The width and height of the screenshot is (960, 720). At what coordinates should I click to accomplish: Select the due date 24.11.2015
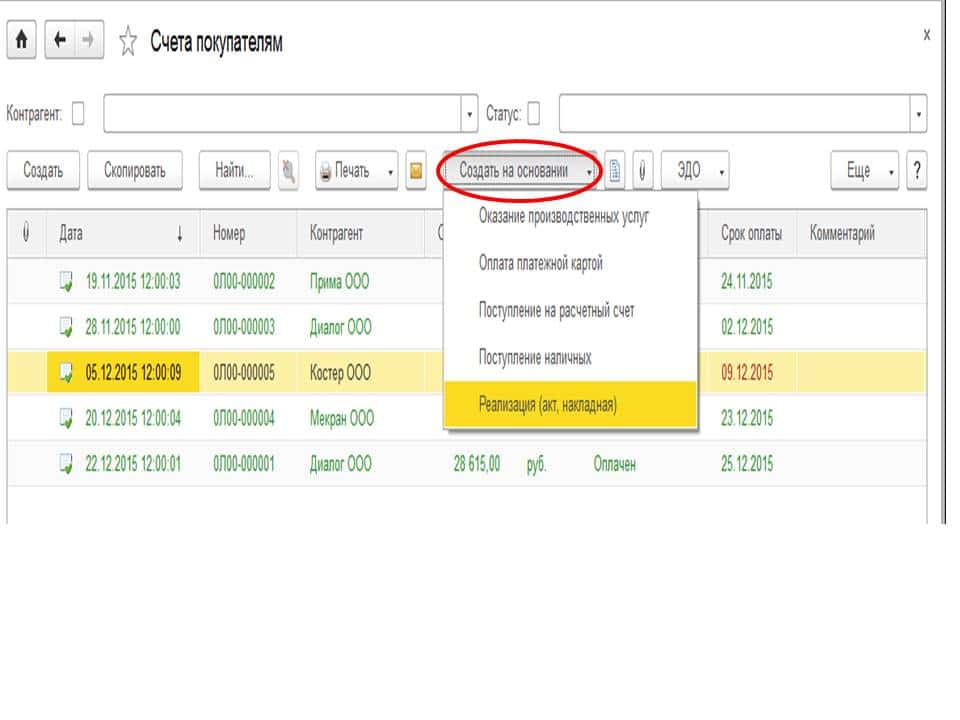pyautogui.click(x=746, y=282)
